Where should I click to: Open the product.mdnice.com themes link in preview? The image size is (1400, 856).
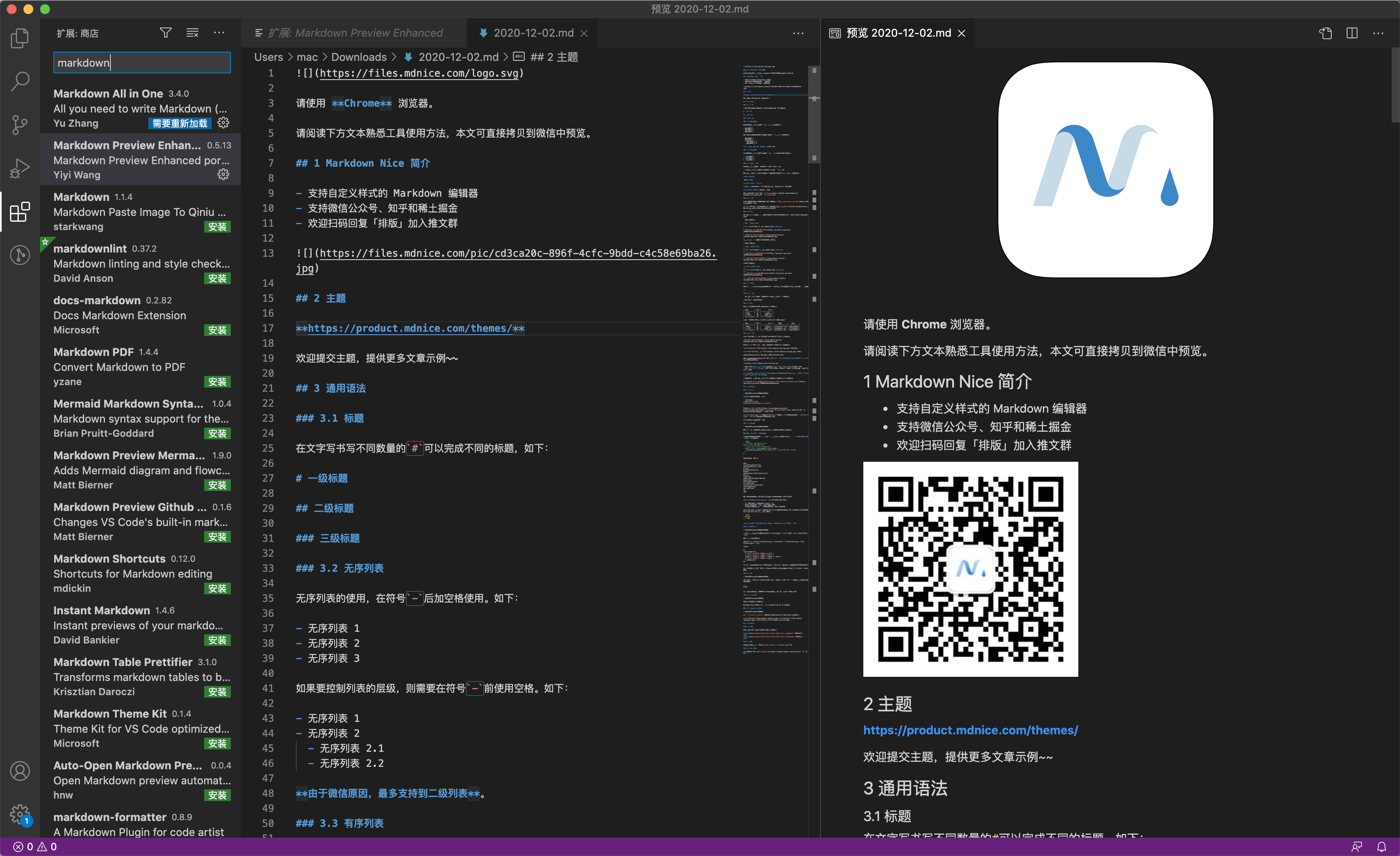(970, 730)
